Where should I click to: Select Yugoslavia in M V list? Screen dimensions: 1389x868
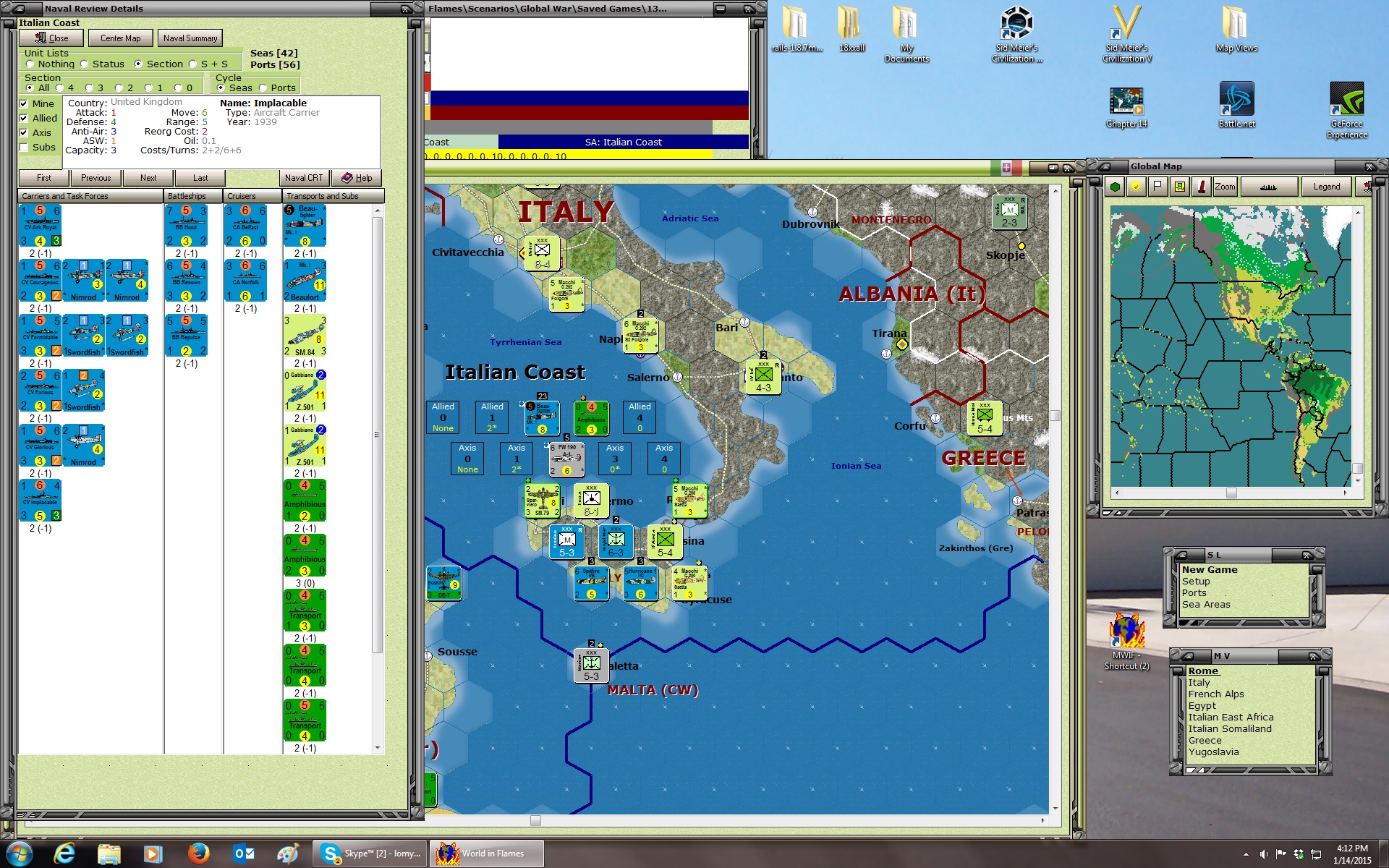coord(1213,752)
